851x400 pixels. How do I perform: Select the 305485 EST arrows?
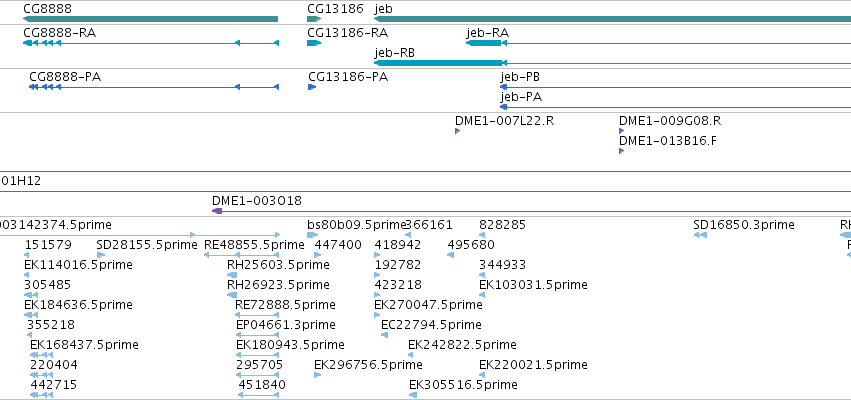(31, 295)
